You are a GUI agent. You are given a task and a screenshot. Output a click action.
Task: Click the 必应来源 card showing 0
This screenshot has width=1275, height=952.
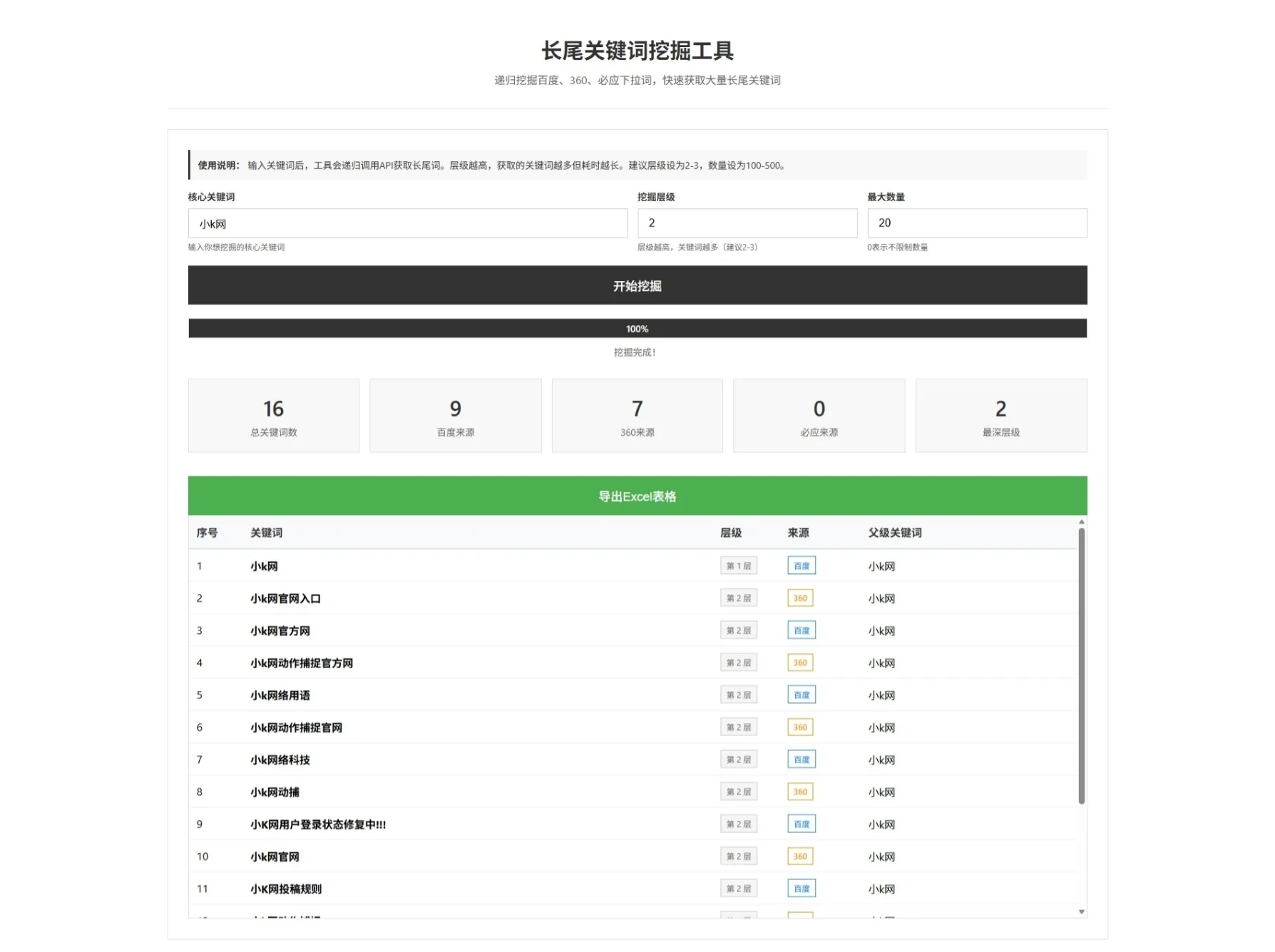pos(819,416)
